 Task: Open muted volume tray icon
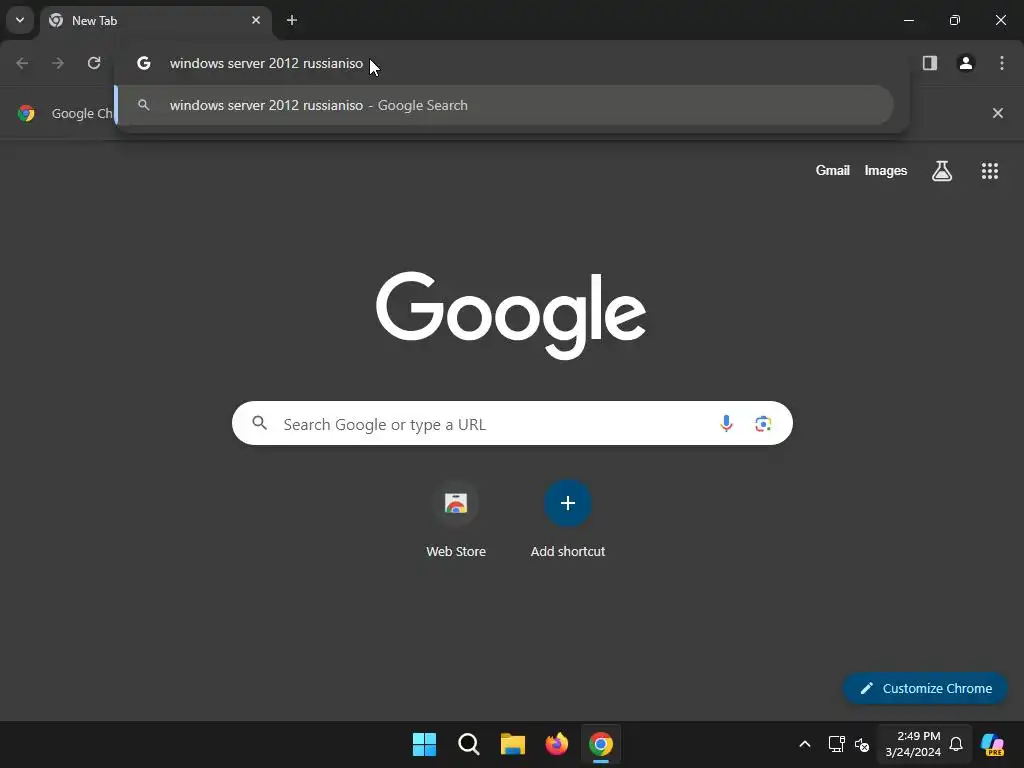point(862,744)
